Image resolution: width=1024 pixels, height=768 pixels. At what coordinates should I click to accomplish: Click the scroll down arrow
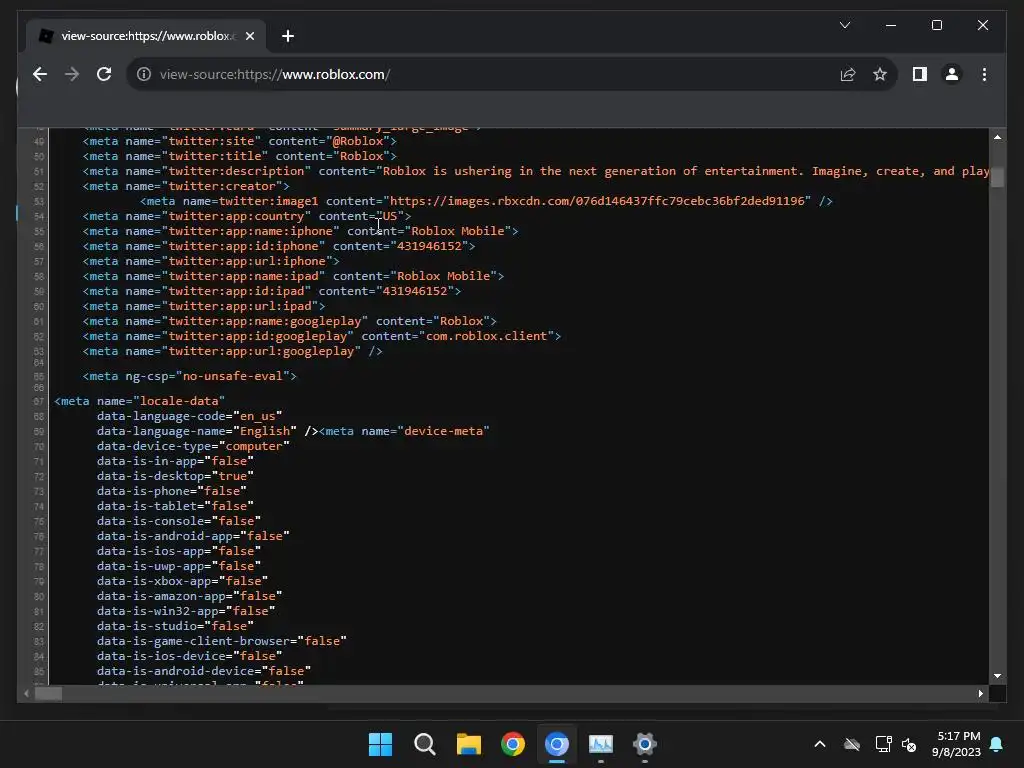(997, 676)
